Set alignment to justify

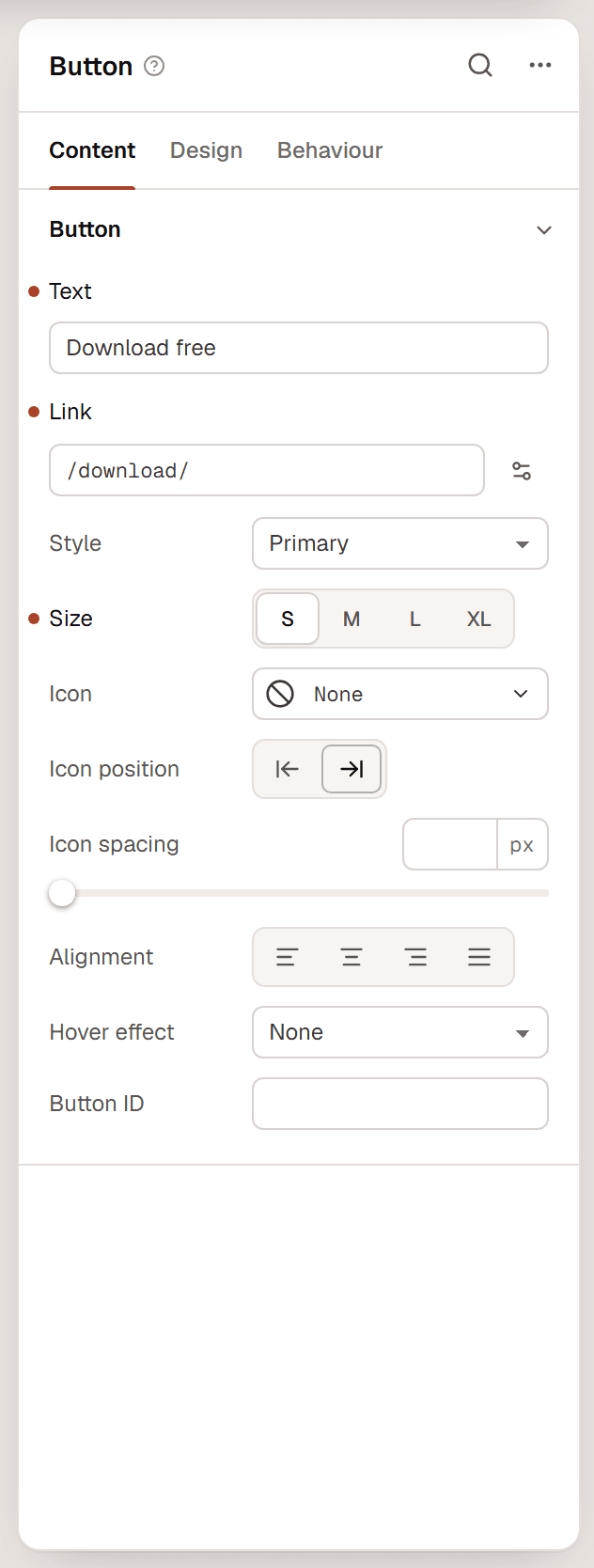tap(479, 957)
